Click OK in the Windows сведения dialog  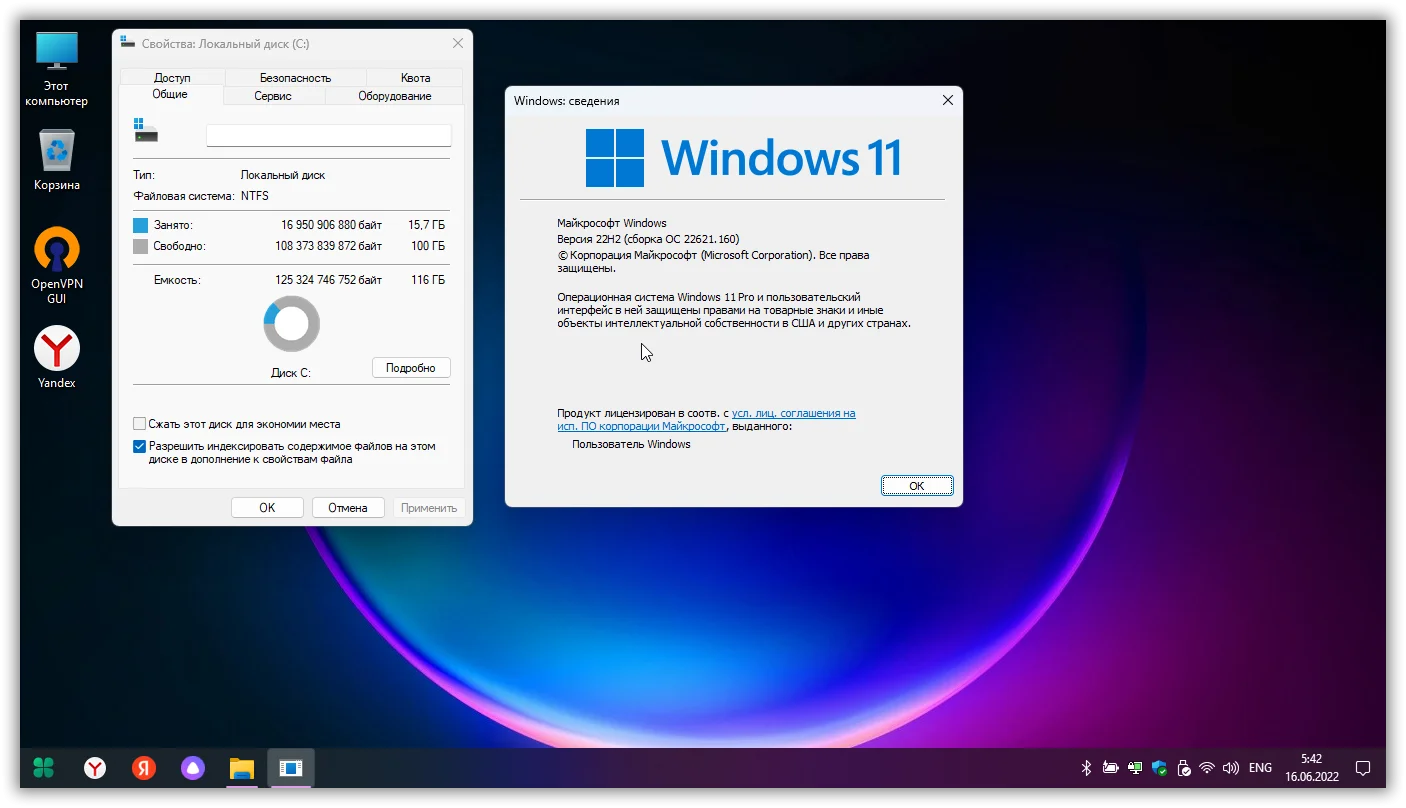click(917, 486)
